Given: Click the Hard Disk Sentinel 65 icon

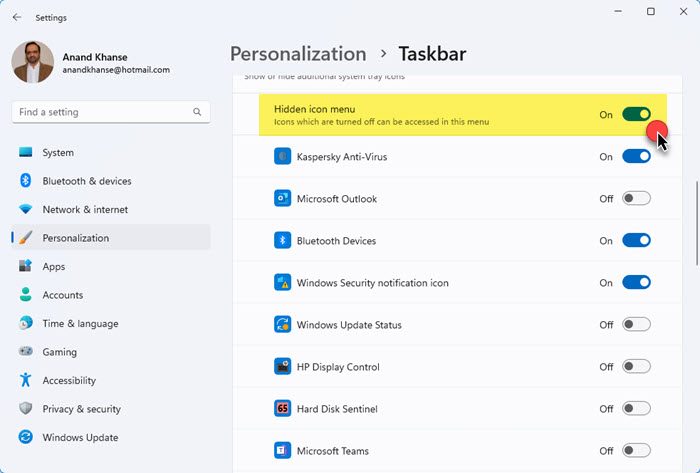Looking at the screenshot, I should [283, 408].
